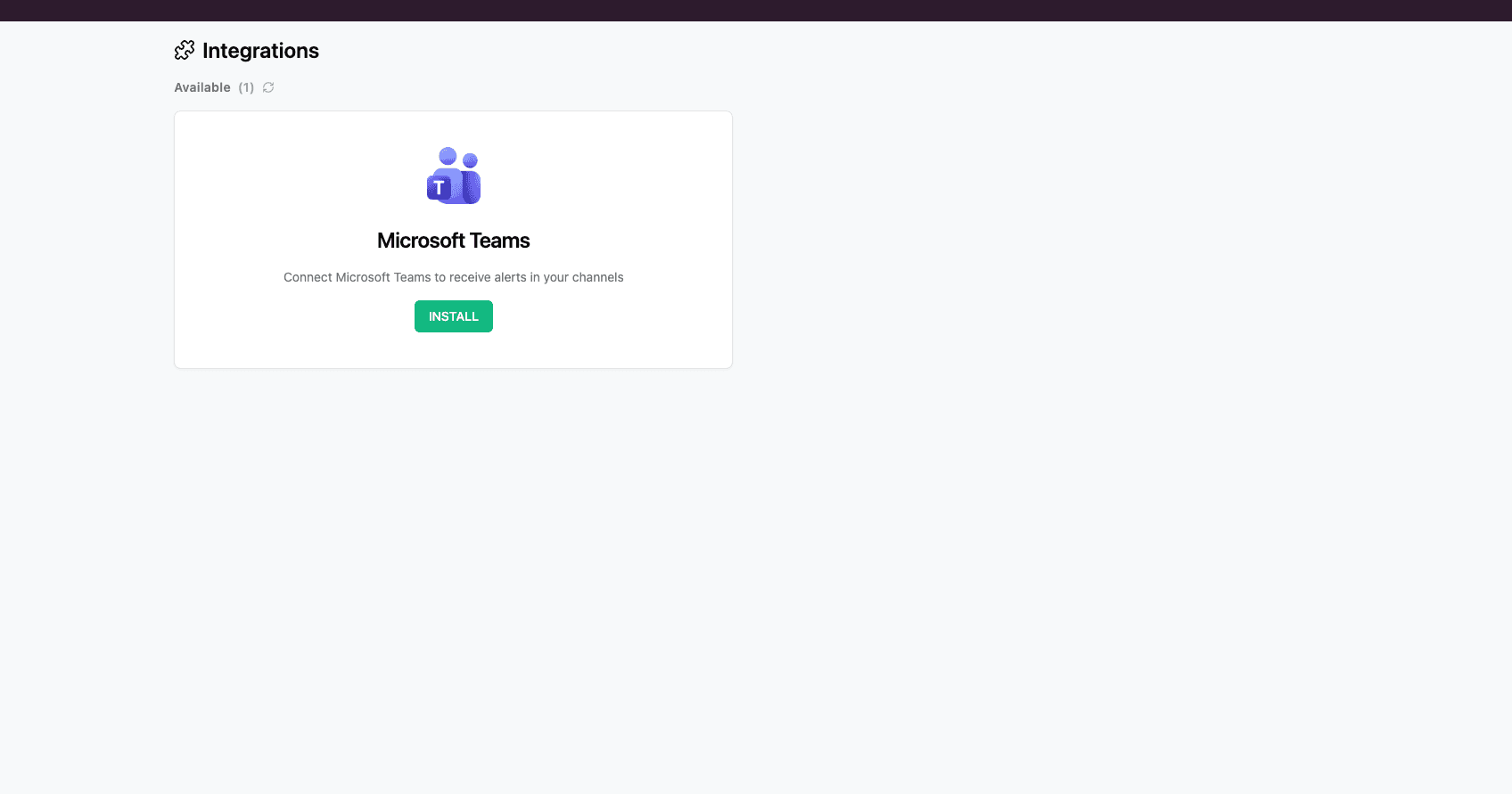Click the INSTALL button for Microsoft Teams
Image resolution: width=1512 pixels, height=794 pixels.
point(453,316)
